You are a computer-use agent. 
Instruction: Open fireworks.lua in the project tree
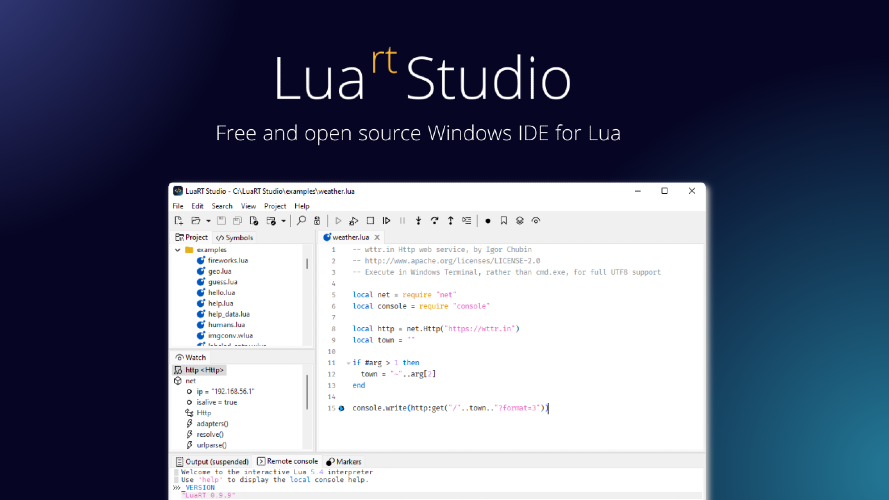pyautogui.click(x=228, y=261)
